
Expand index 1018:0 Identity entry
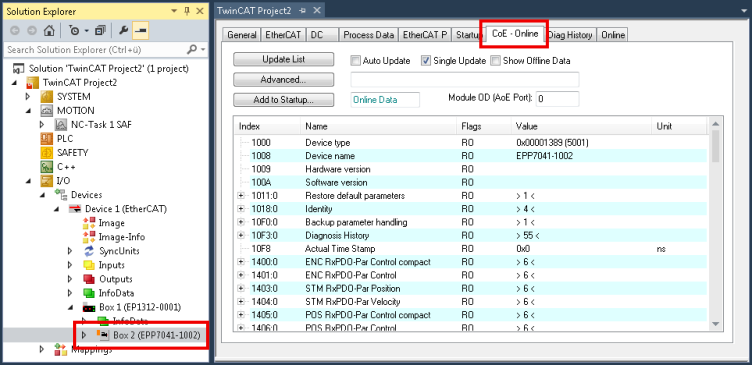tap(241, 209)
